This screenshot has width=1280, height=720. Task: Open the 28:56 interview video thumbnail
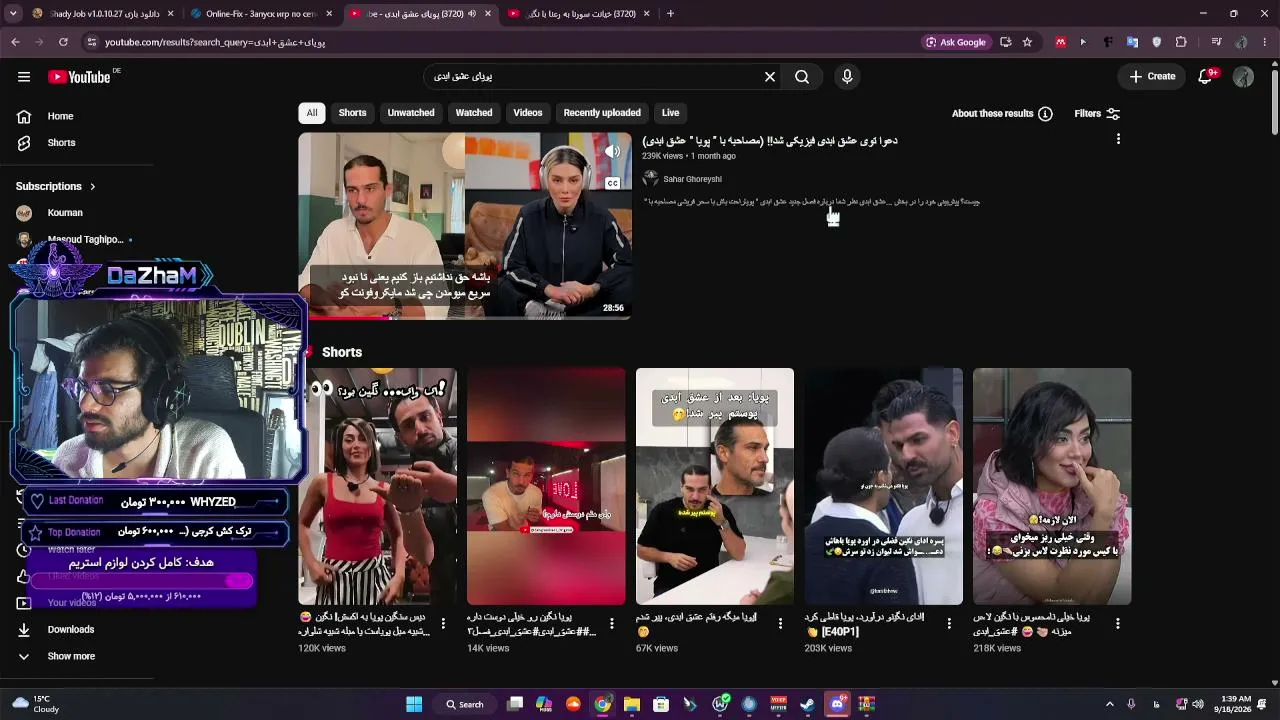click(x=465, y=226)
